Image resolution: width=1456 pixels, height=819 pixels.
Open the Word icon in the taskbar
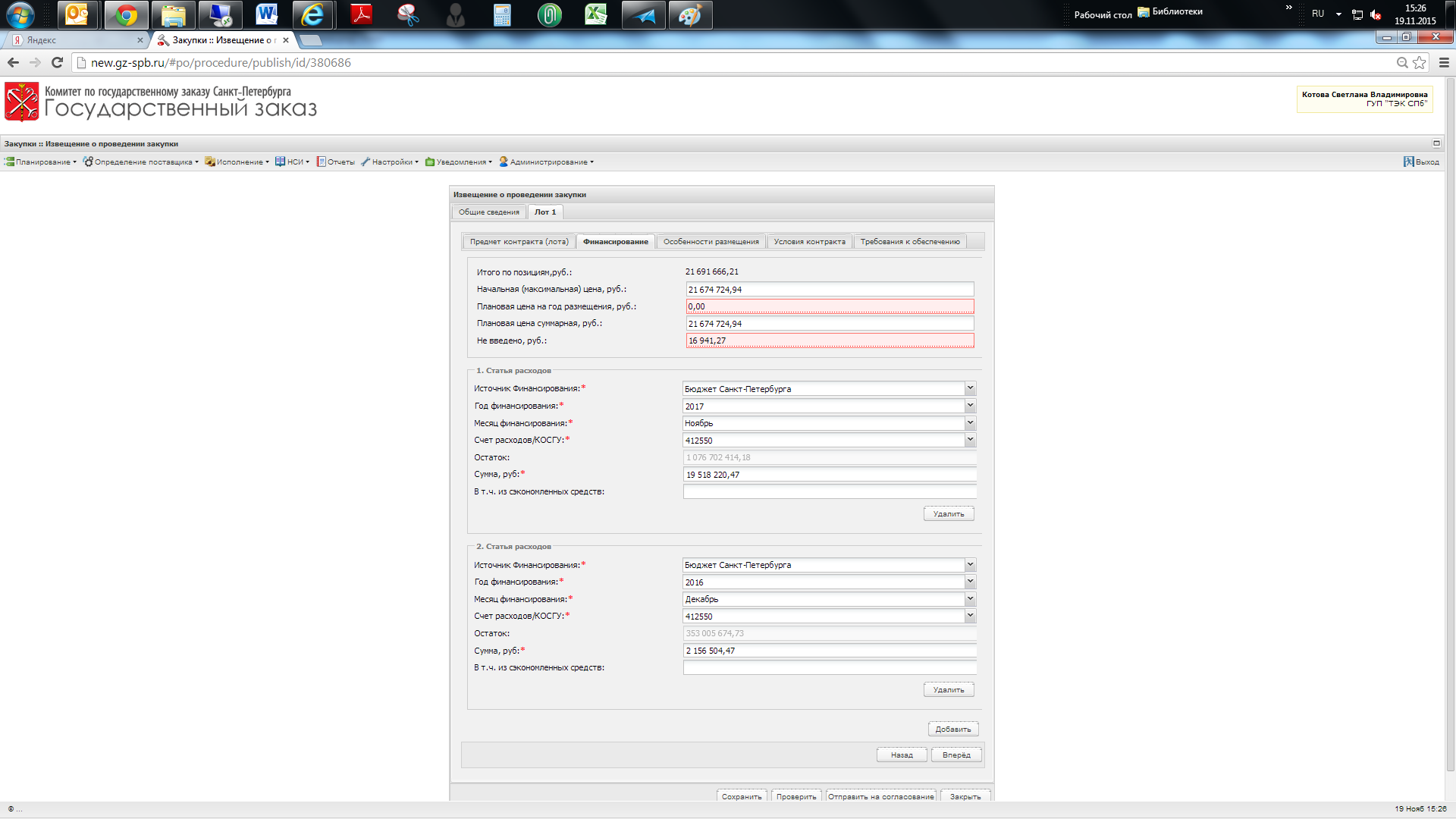click(266, 14)
